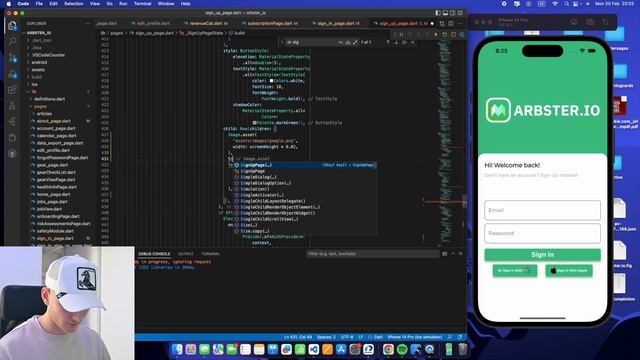This screenshot has width=640, height=360.
Task: Select the Debug Console panel tab
Action: tap(154, 254)
